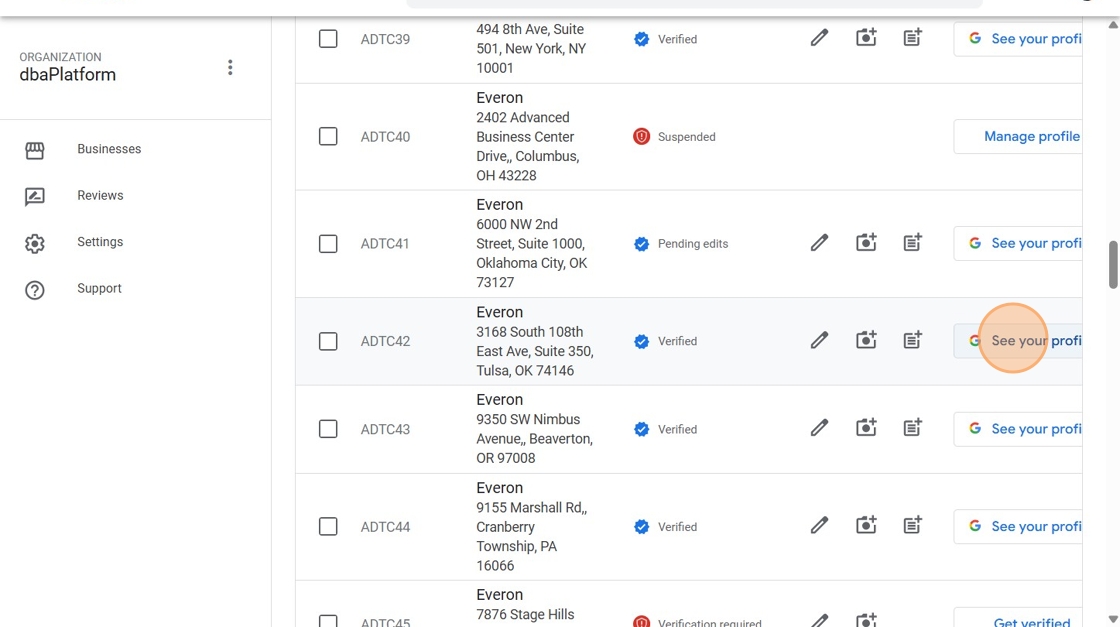Select checkbox for ADTC43
Viewport: 1120px width, 627px height.
[328, 429]
